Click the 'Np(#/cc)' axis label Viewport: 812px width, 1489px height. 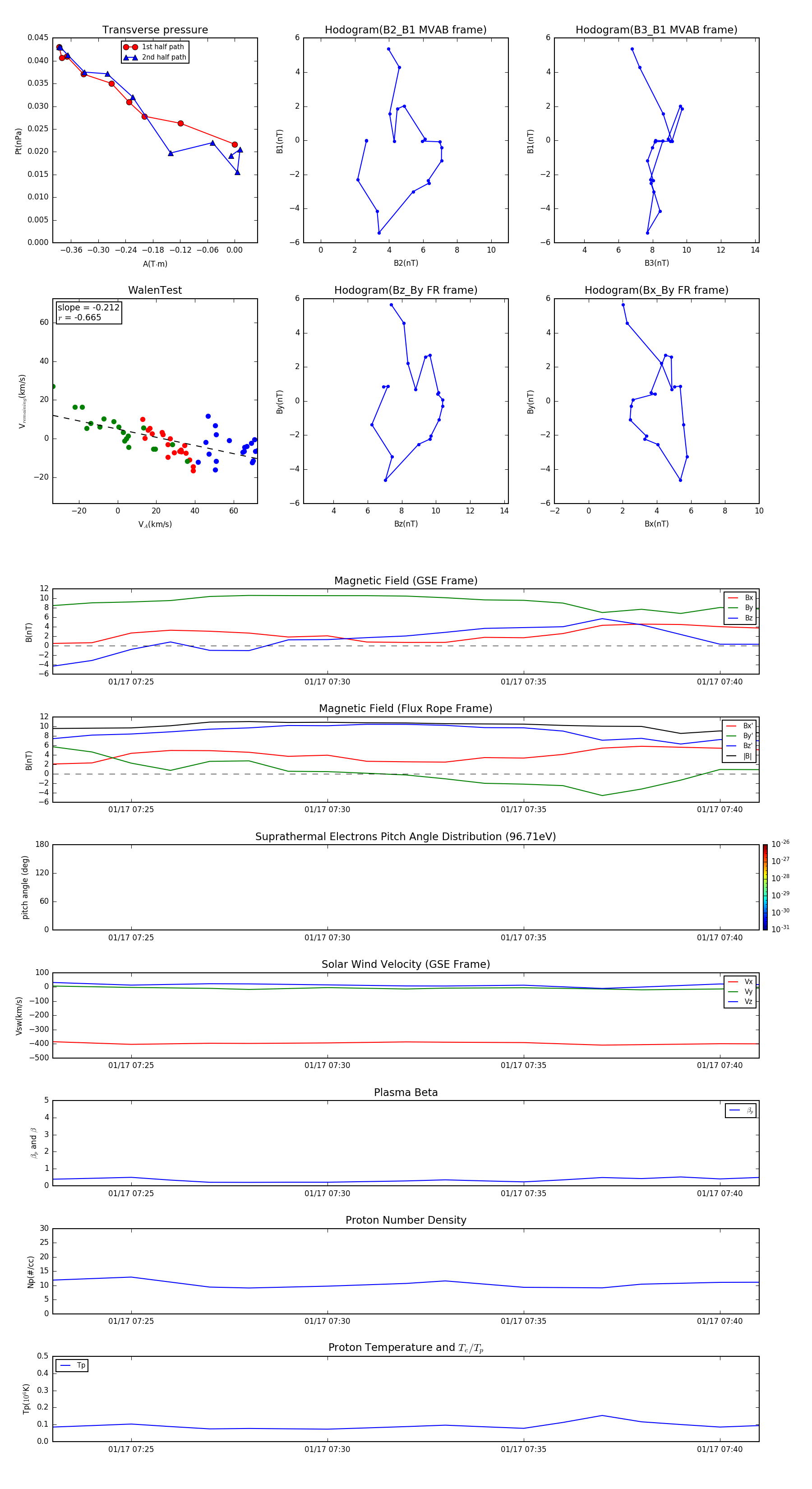(31, 1272)
